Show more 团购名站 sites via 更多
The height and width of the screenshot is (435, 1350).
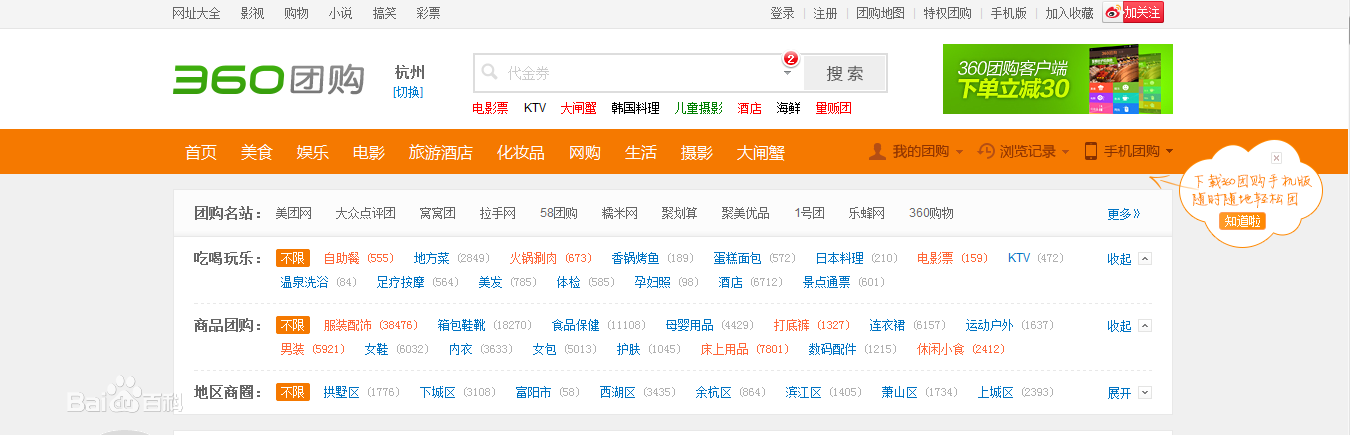(x=1124, y=214)
